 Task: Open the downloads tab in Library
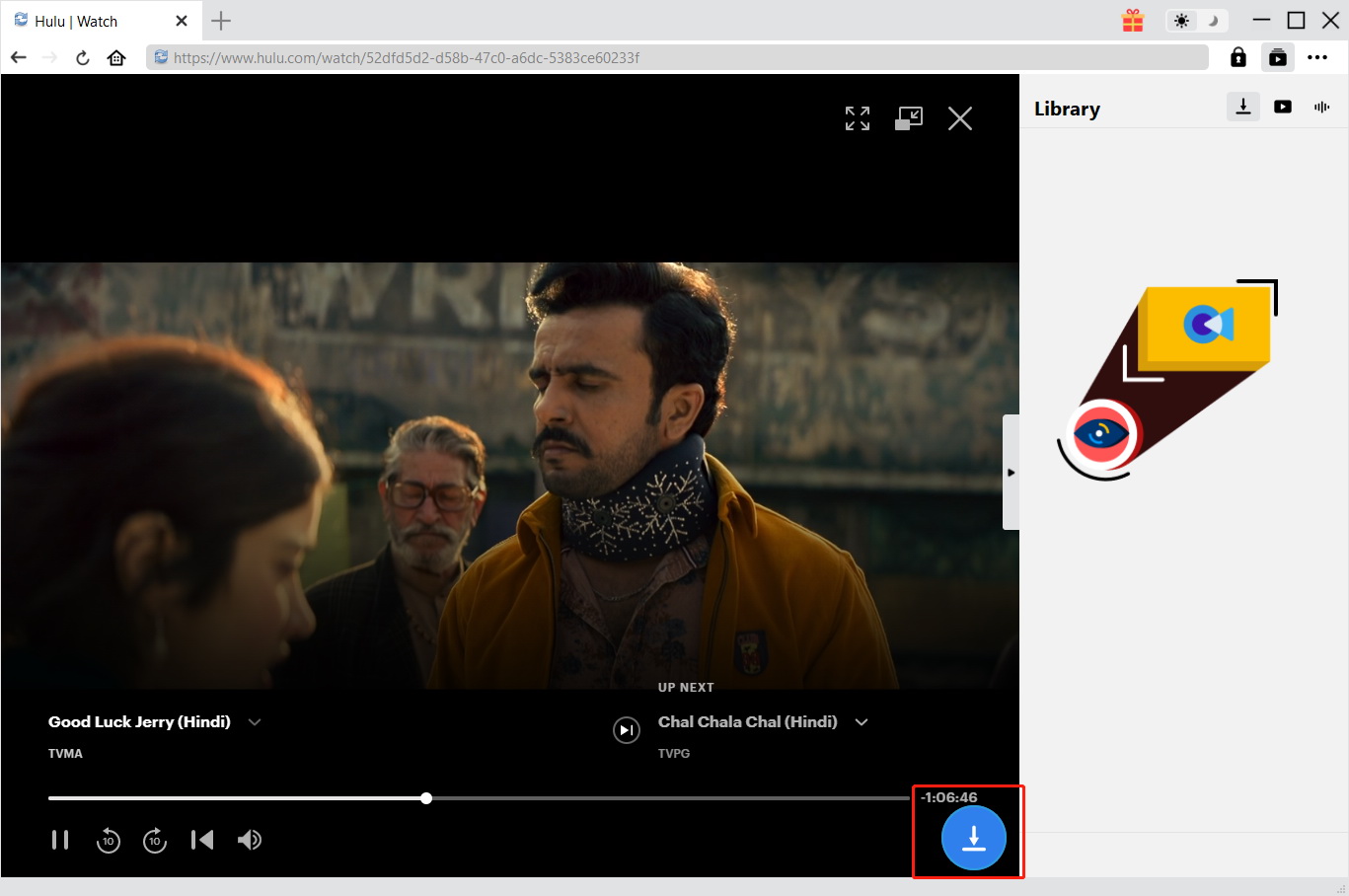point(1243,107)
